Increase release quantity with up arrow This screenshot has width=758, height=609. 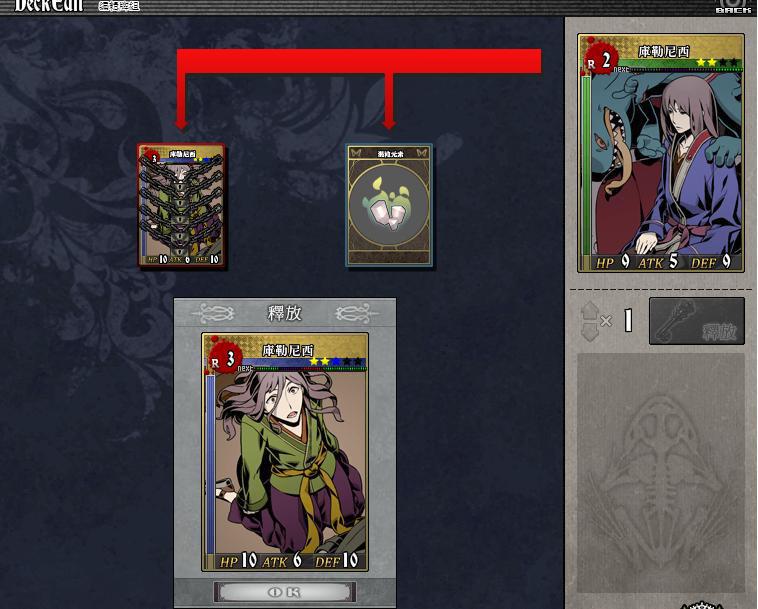589,310
